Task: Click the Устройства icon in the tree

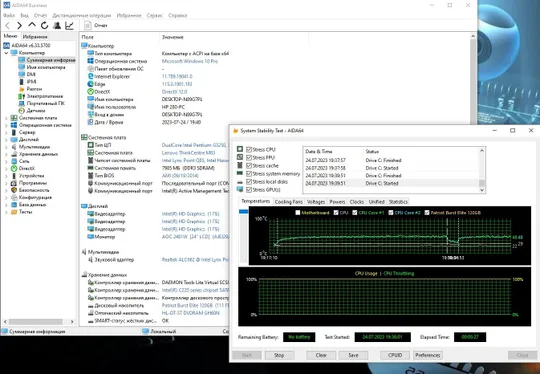Action: [14, 176]
